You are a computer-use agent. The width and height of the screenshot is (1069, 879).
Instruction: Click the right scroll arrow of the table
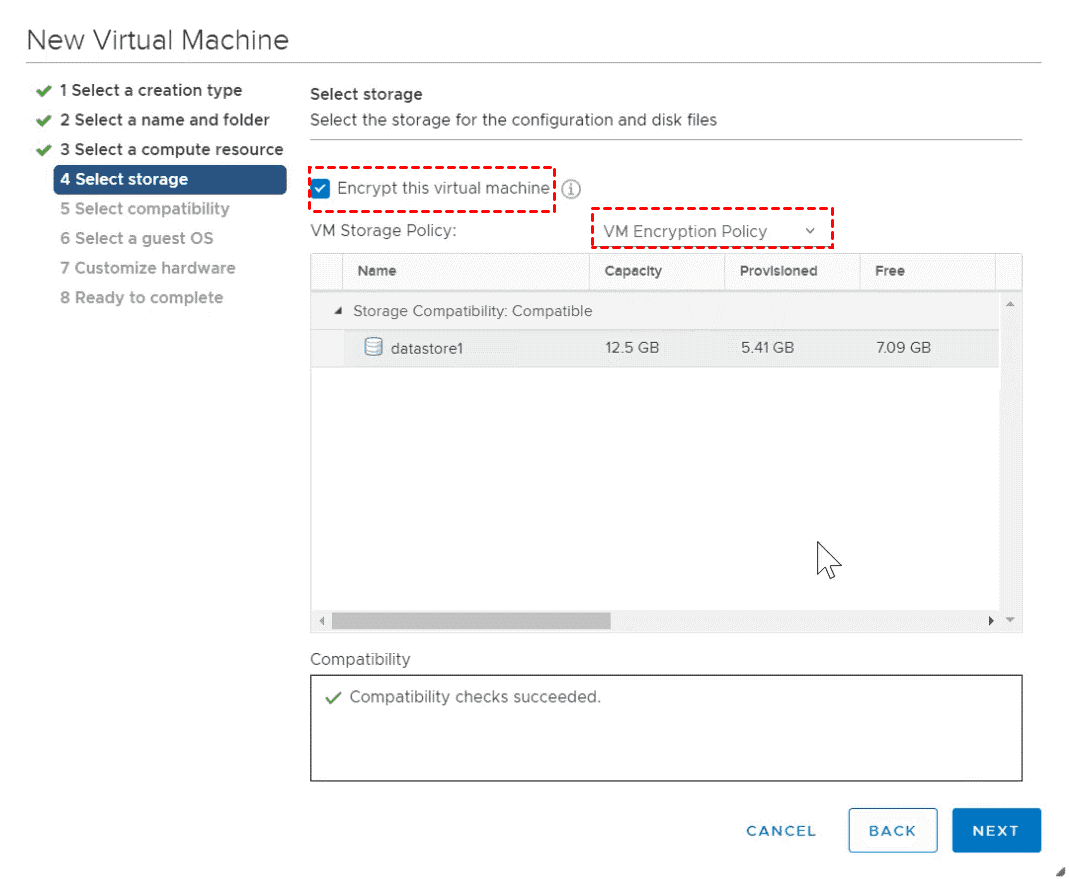[991, 621]
